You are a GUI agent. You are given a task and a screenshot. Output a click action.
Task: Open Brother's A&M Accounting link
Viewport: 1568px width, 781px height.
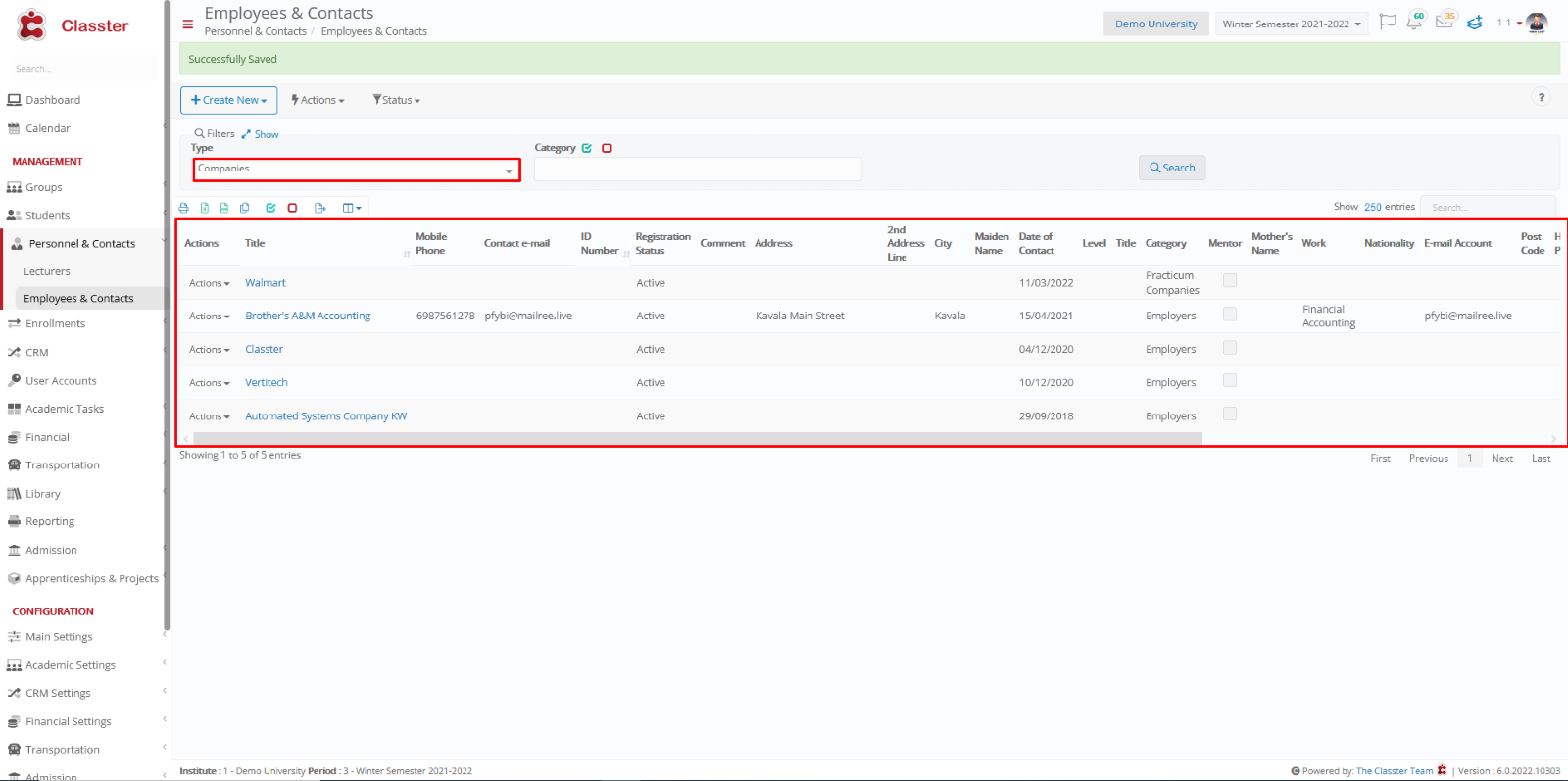pos(308,316)
